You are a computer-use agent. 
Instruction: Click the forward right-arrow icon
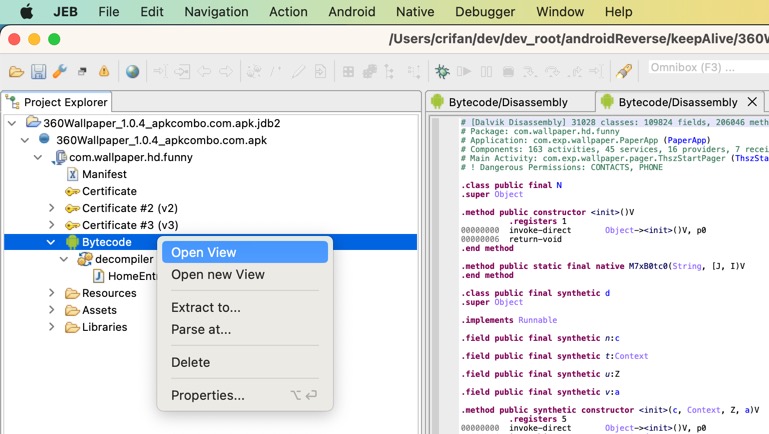226,72
